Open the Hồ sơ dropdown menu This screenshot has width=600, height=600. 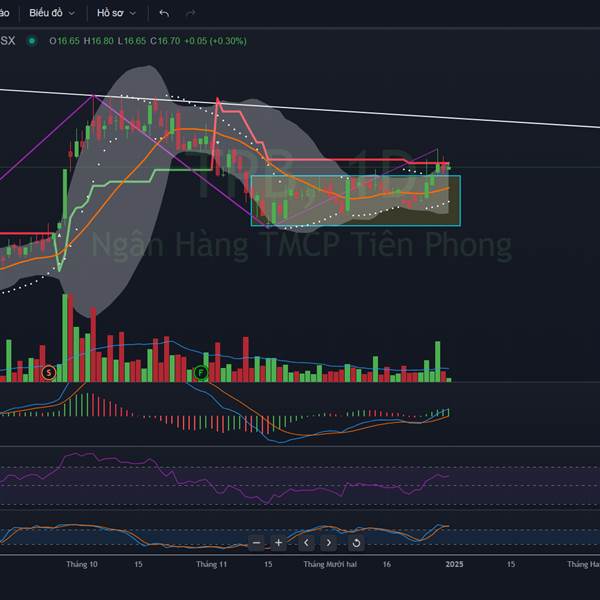point(116,13)
